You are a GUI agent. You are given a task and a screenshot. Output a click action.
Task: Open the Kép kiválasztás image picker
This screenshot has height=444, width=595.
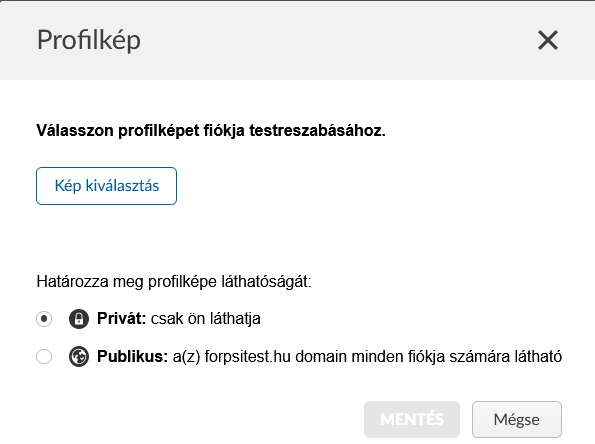pos(107,186)
